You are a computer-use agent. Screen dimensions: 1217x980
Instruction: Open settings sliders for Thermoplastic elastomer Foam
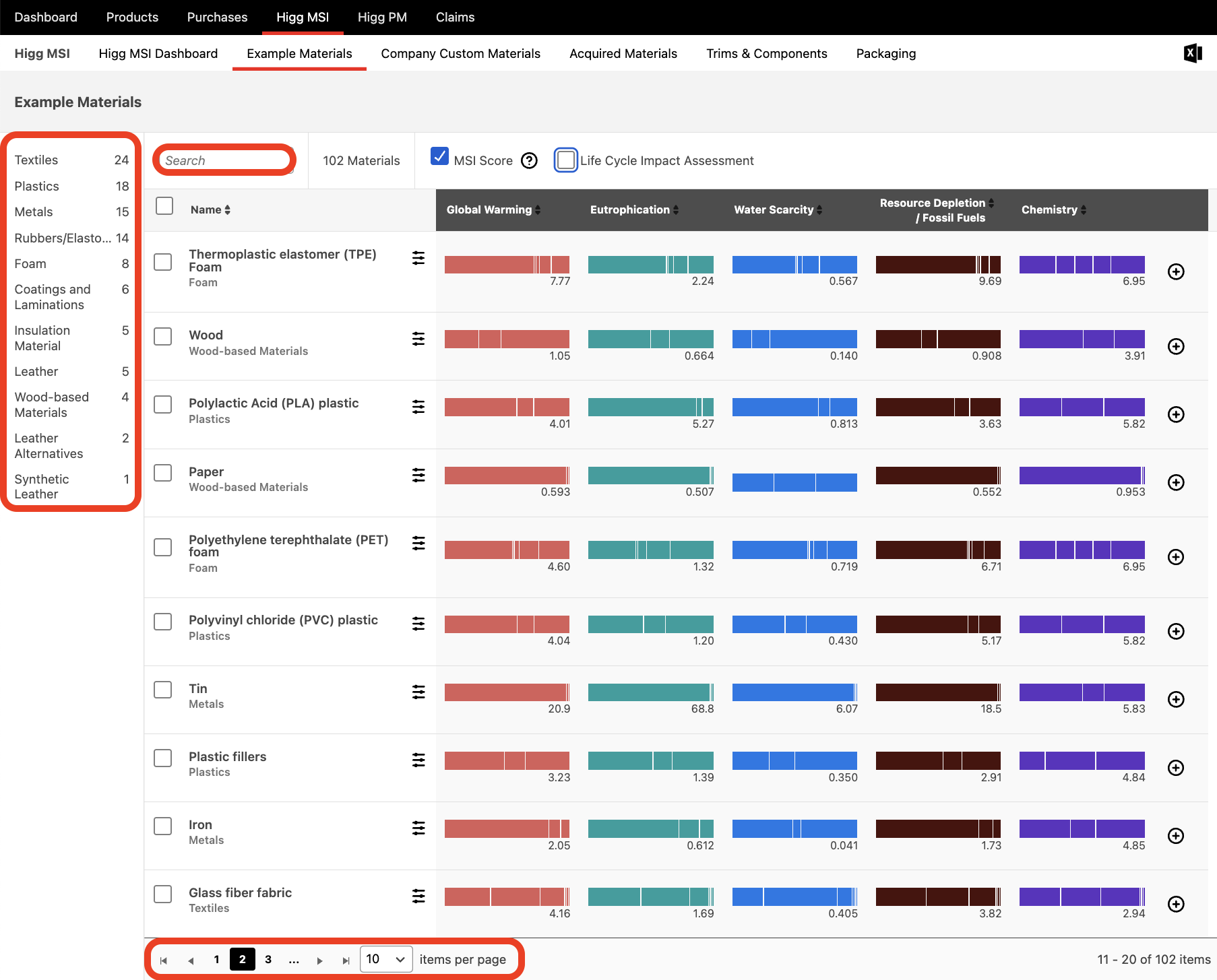tap(418, 258)
